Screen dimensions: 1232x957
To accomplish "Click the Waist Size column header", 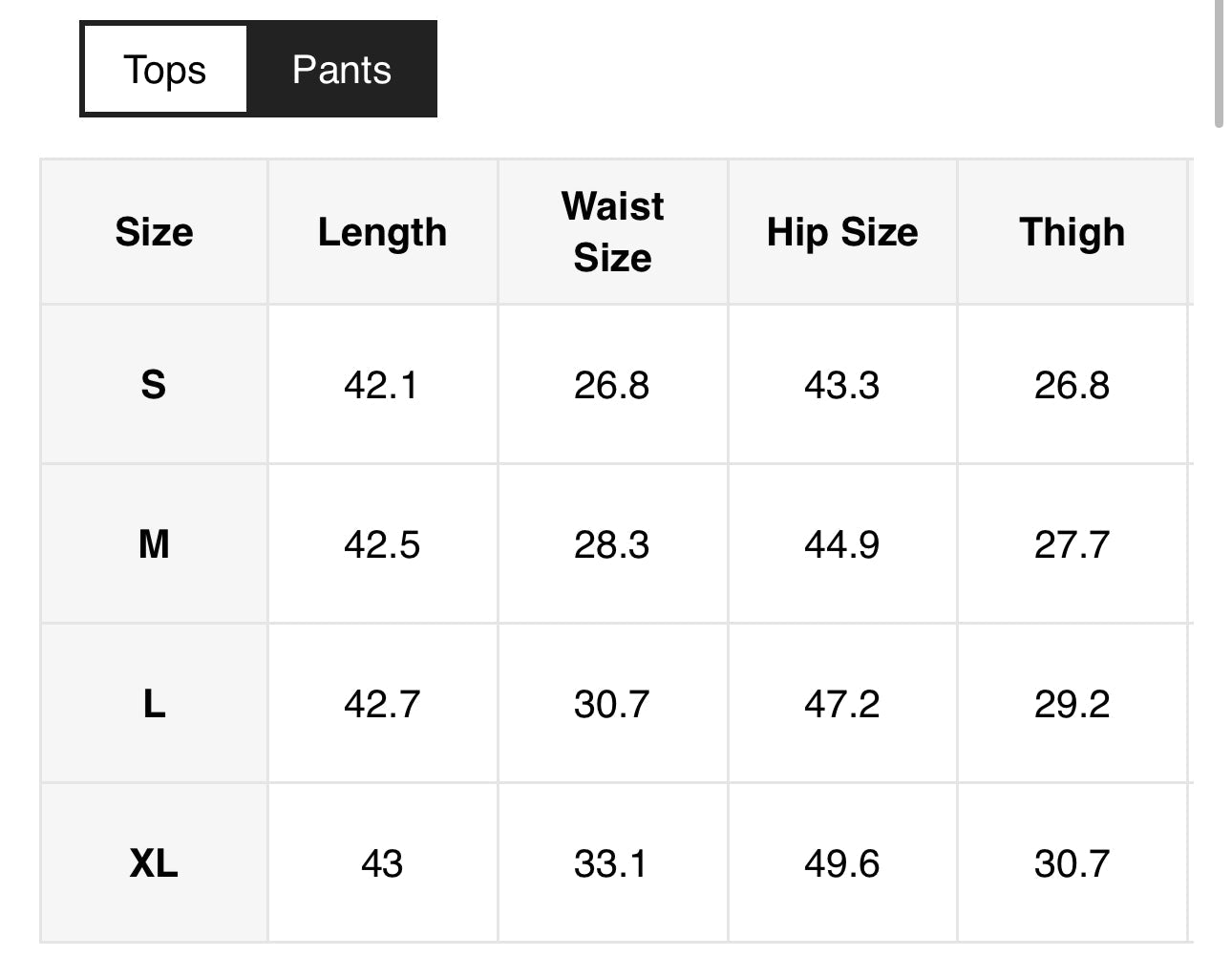I will (612, 232).
